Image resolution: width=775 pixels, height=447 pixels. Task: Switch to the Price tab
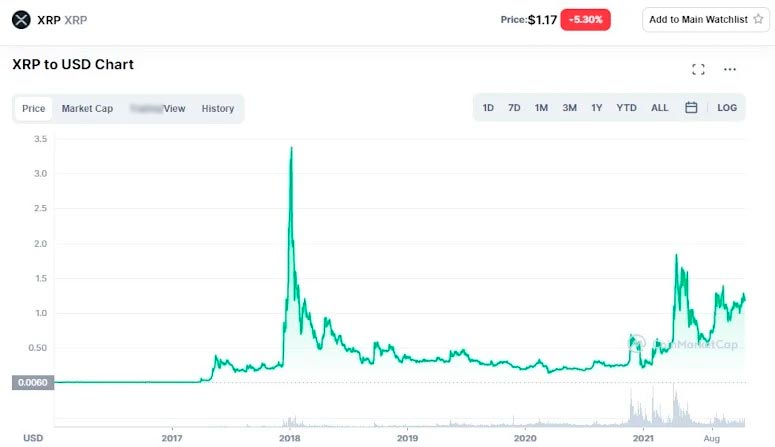pyautogui.click(x=34, y=108)
